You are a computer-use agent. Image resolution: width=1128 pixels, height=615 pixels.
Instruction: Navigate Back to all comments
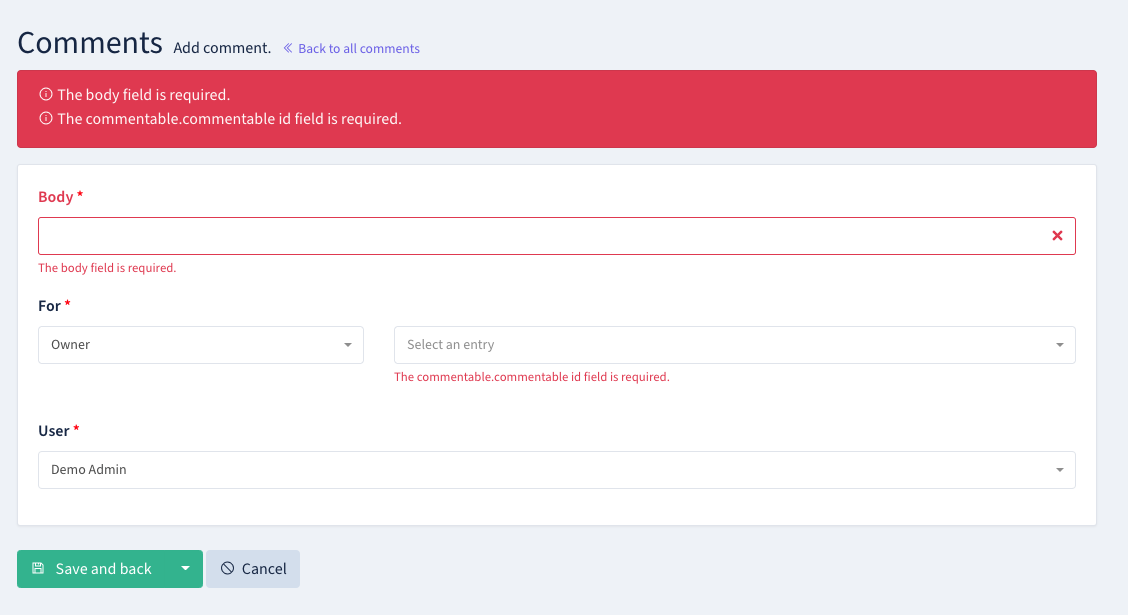click(358, 48)
